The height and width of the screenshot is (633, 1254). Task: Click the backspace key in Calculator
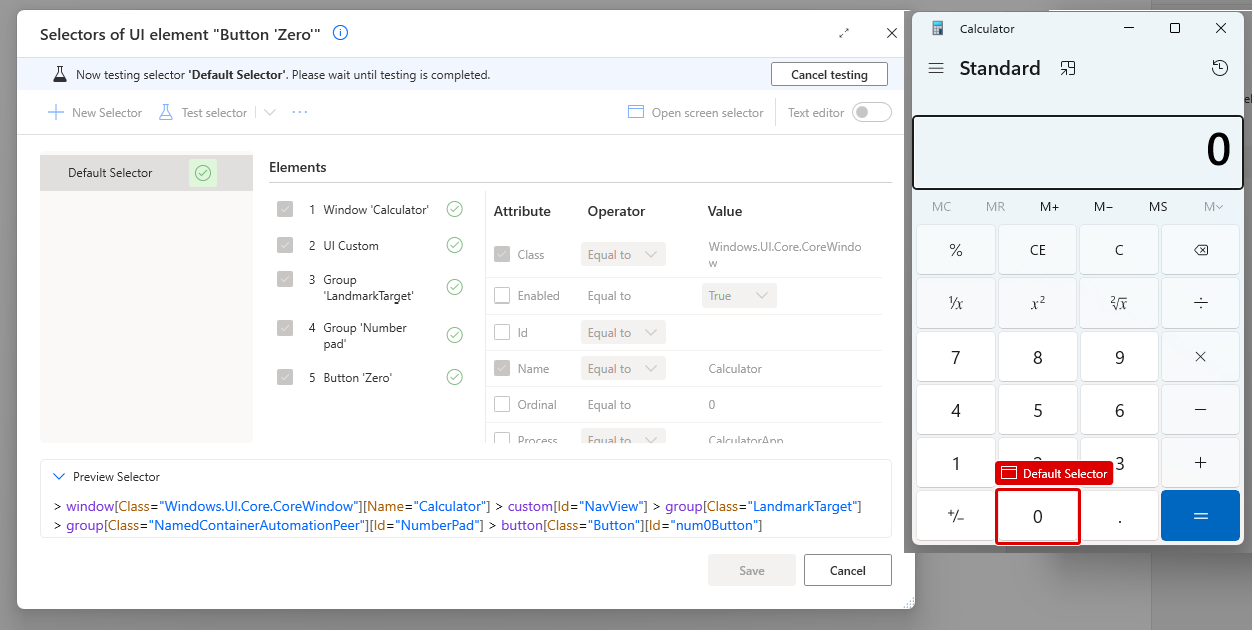pyautogui.click(x=1201, y=250)
